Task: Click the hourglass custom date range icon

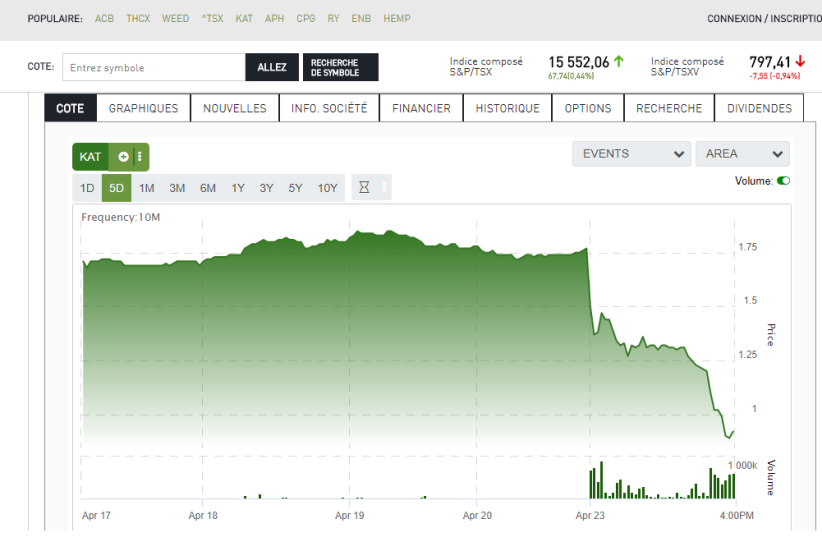Action: (364, 188)
